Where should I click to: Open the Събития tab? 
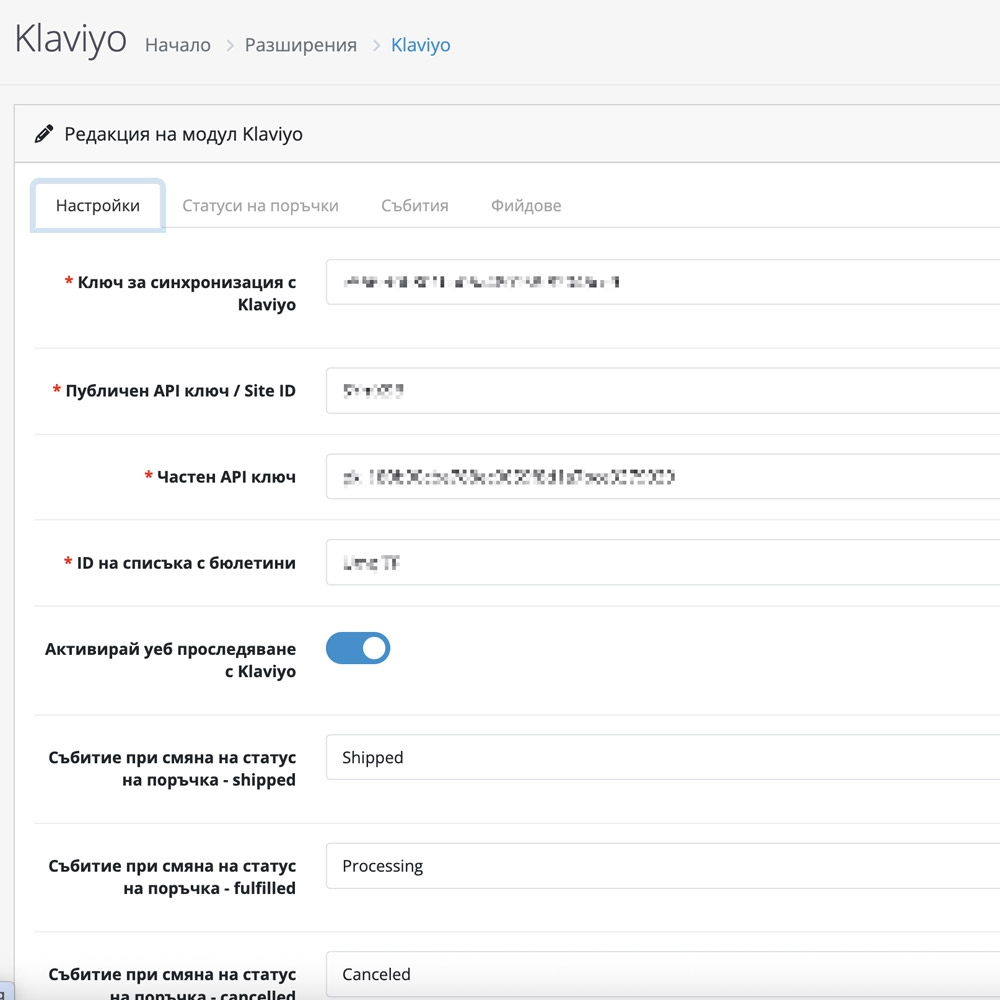pyautogui.click(x=415, y=205)
